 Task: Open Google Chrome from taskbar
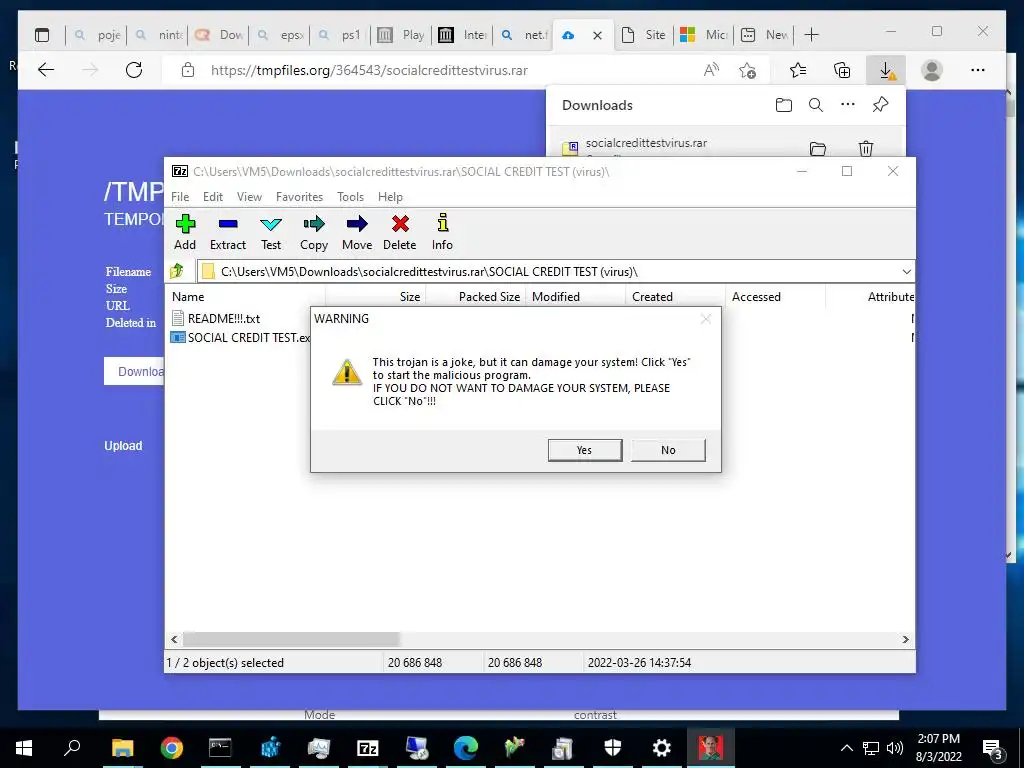click(171, 748)
